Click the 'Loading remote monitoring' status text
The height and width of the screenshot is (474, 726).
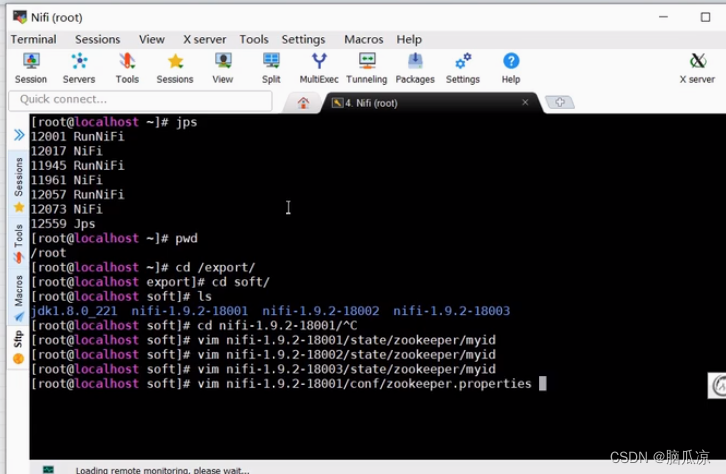(163, 470)
